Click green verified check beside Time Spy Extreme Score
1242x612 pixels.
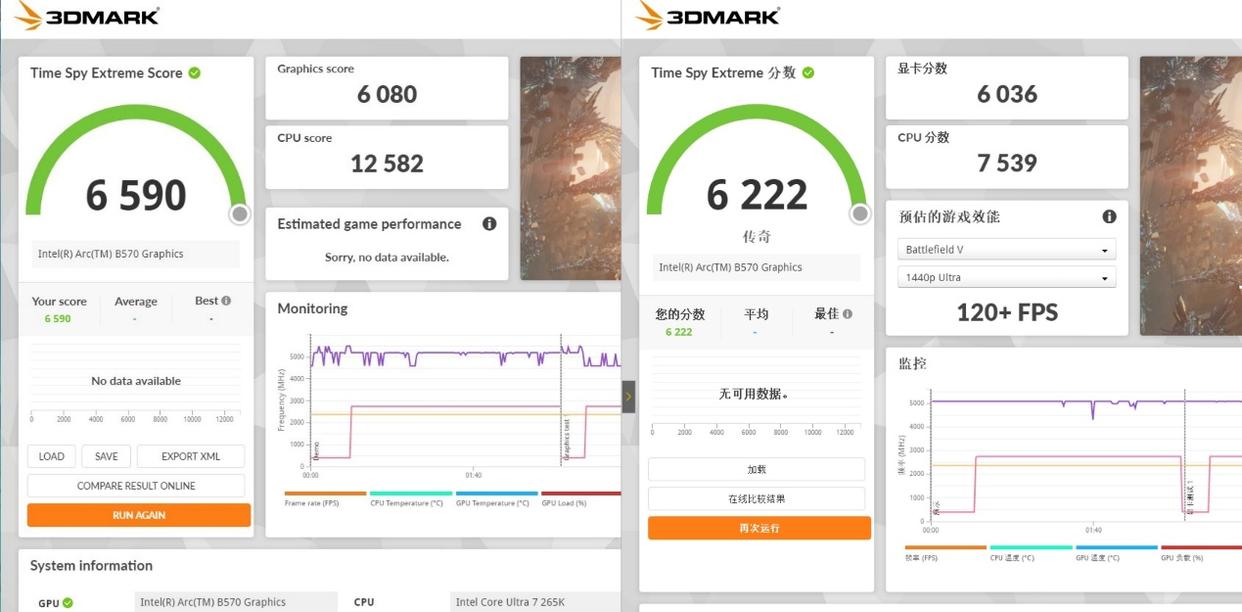click(194, 73)
